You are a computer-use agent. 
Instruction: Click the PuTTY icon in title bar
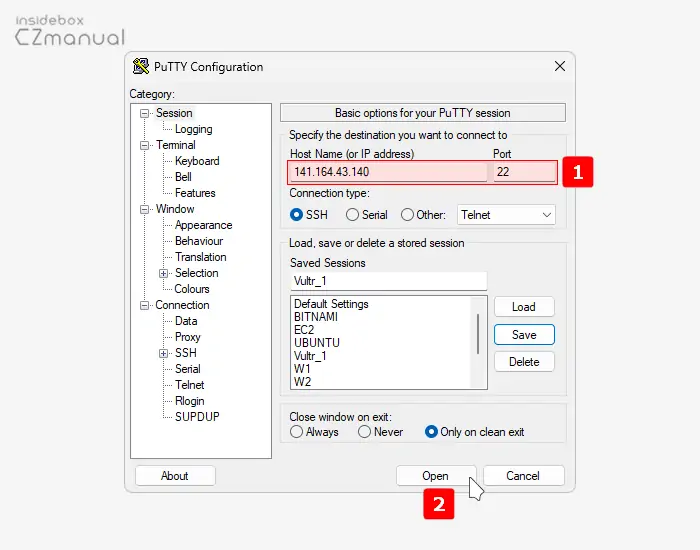pyautogui.click(x=142, y=67)
